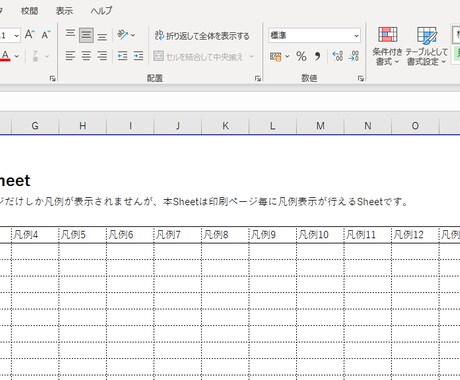Apply comma style formatting

pos(317,56)
